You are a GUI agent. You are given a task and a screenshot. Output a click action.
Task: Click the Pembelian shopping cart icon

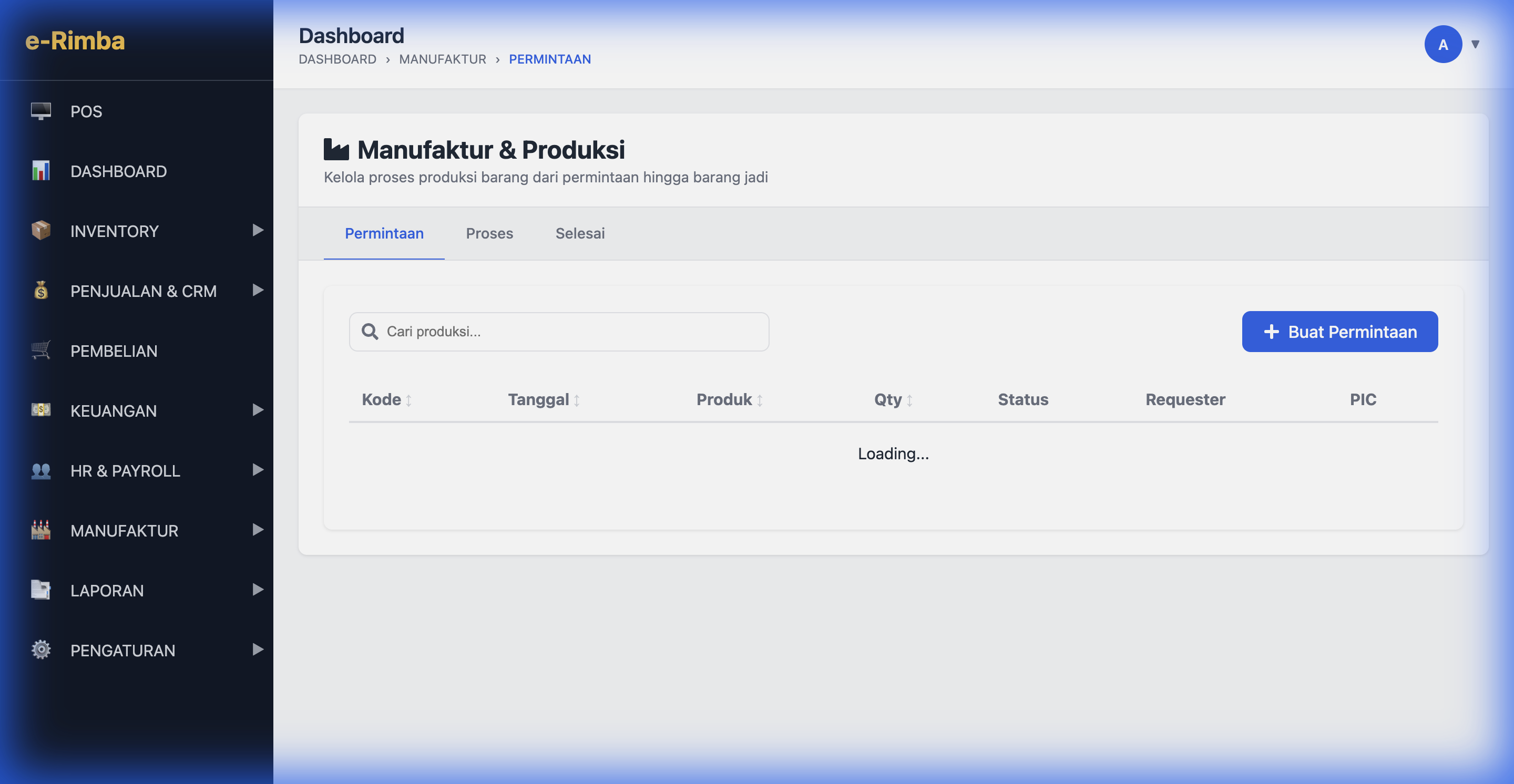(40, 350)
